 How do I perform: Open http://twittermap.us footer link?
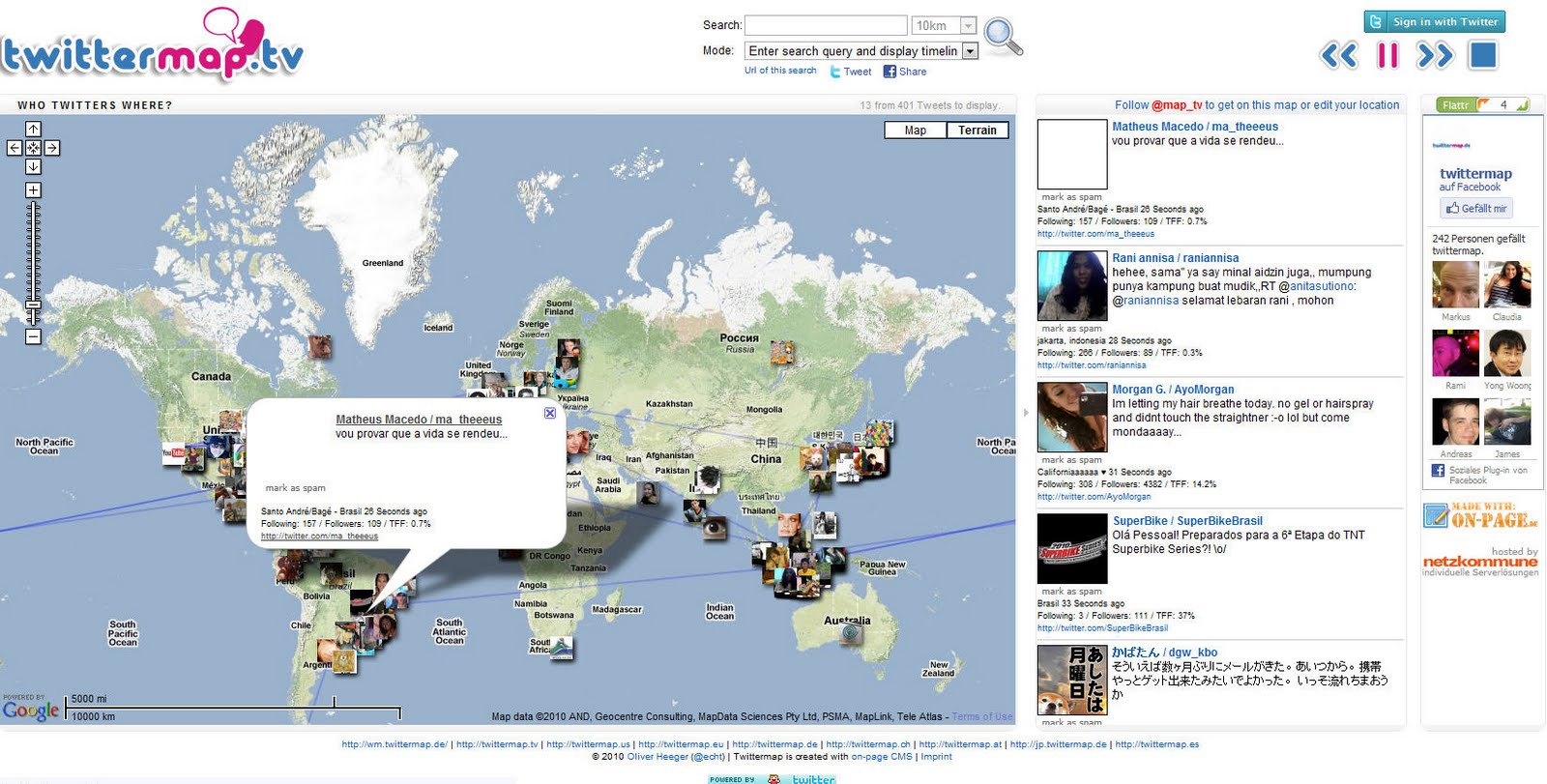coord(588,744)
